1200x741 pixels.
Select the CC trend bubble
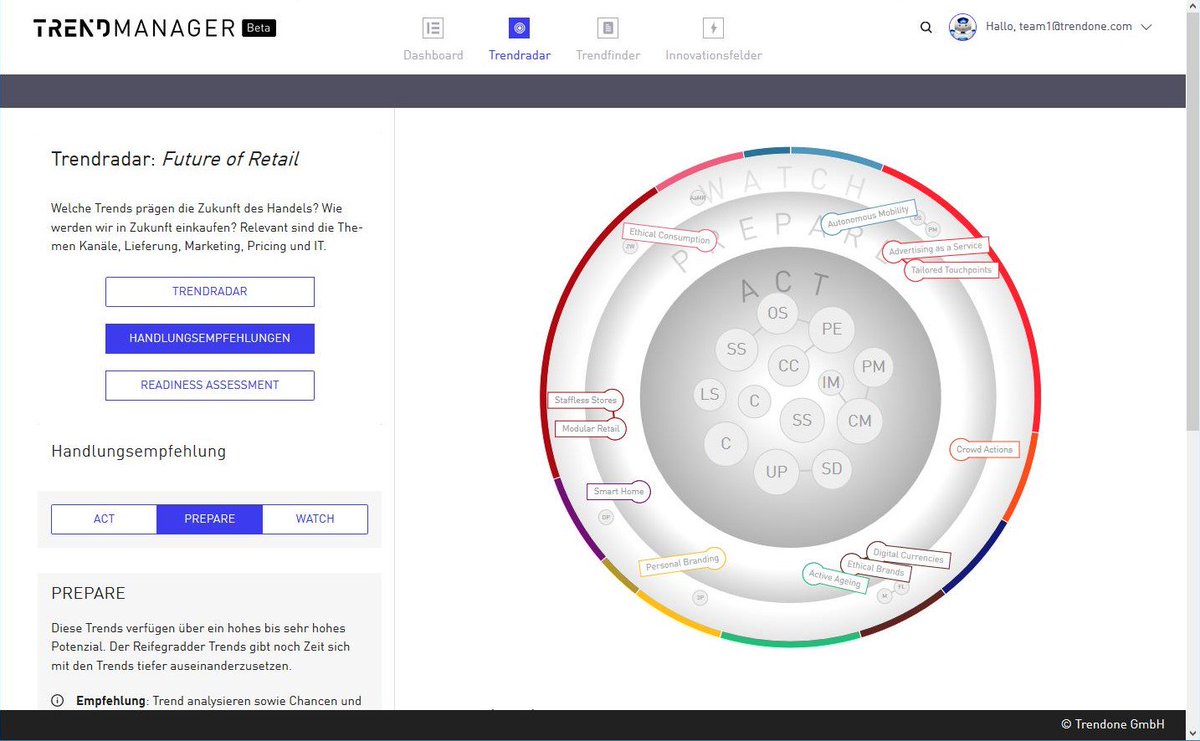pos(788,365)
